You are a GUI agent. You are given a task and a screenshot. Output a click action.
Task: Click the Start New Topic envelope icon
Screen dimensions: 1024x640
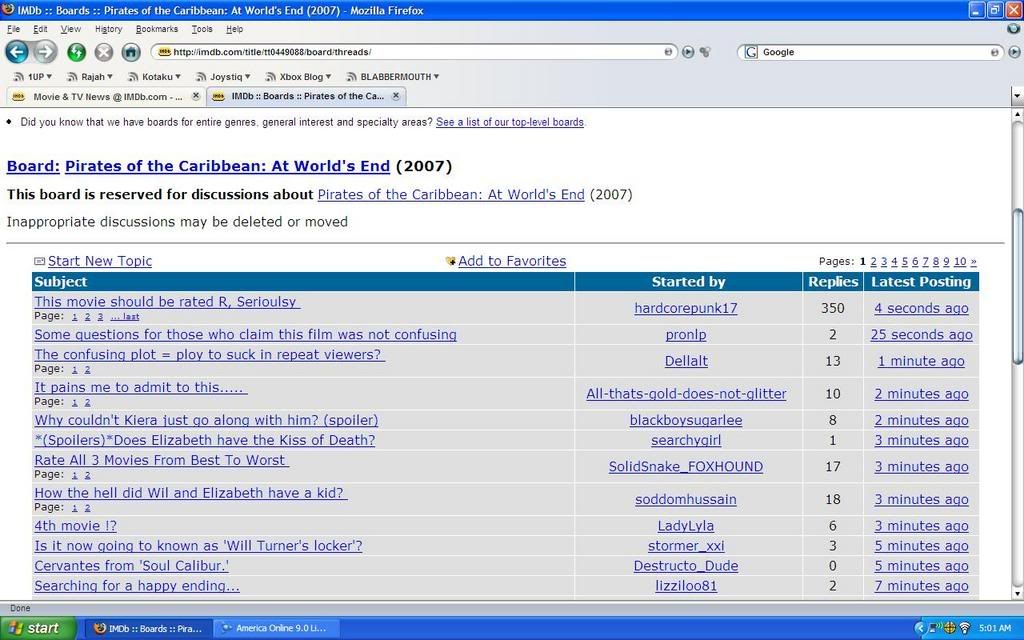click(39, 261)
